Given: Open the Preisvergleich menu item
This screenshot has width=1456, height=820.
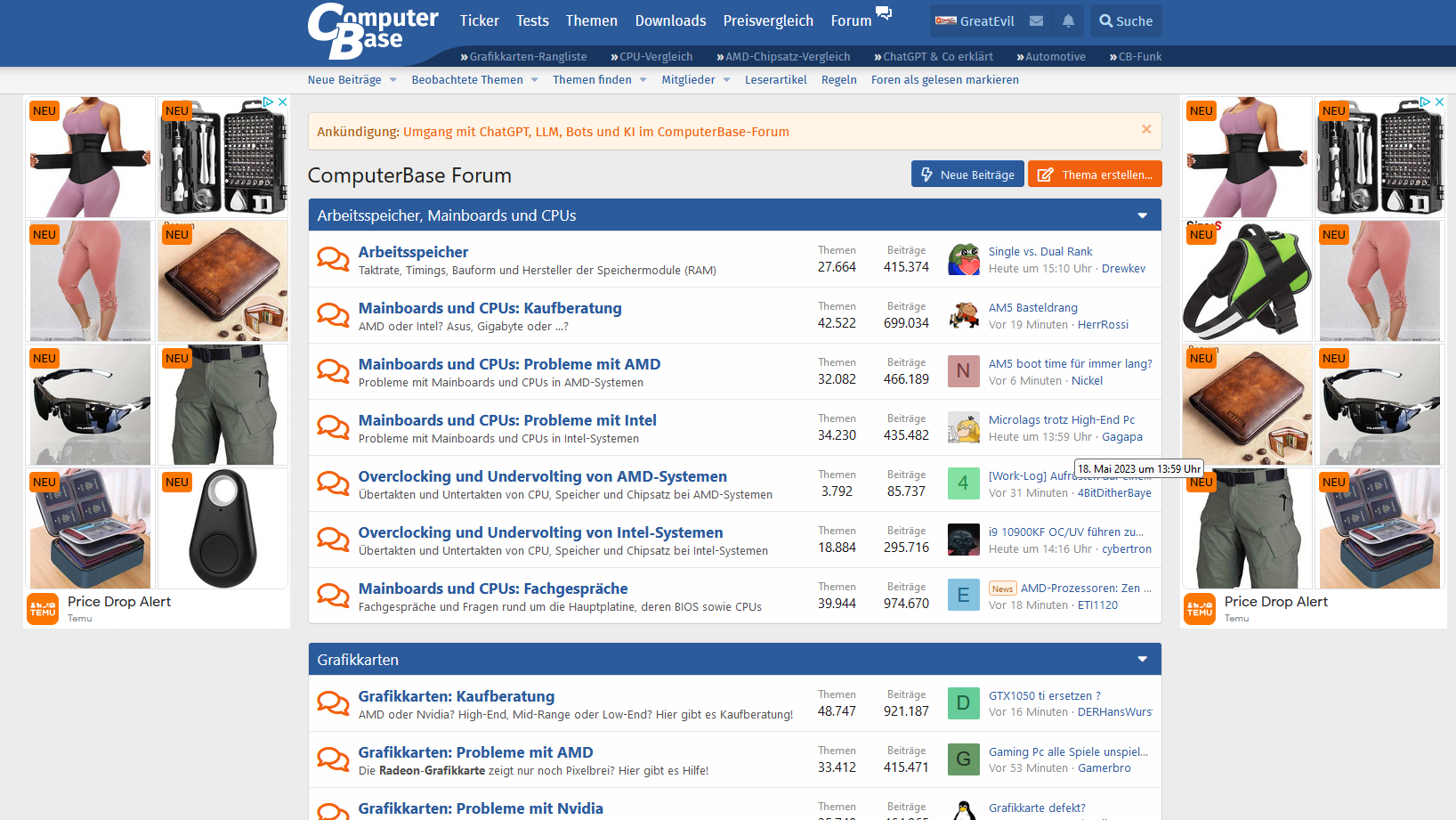Looking at the screenshot, I should pos(768,20).
